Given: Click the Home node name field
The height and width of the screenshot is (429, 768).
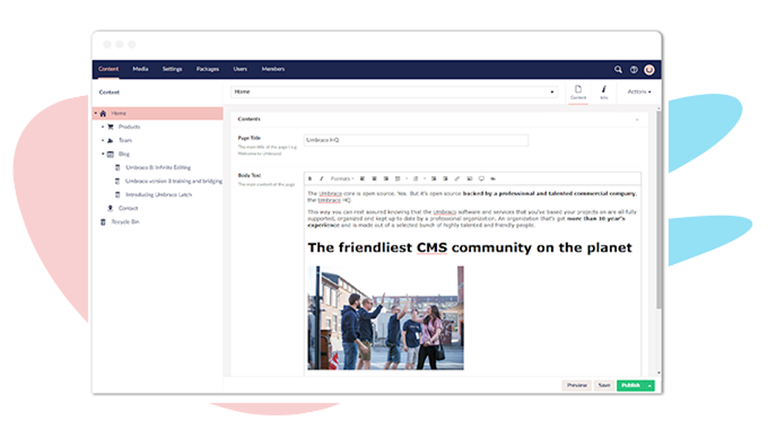Looking at the screenshot, I should (x=394, y=92).
